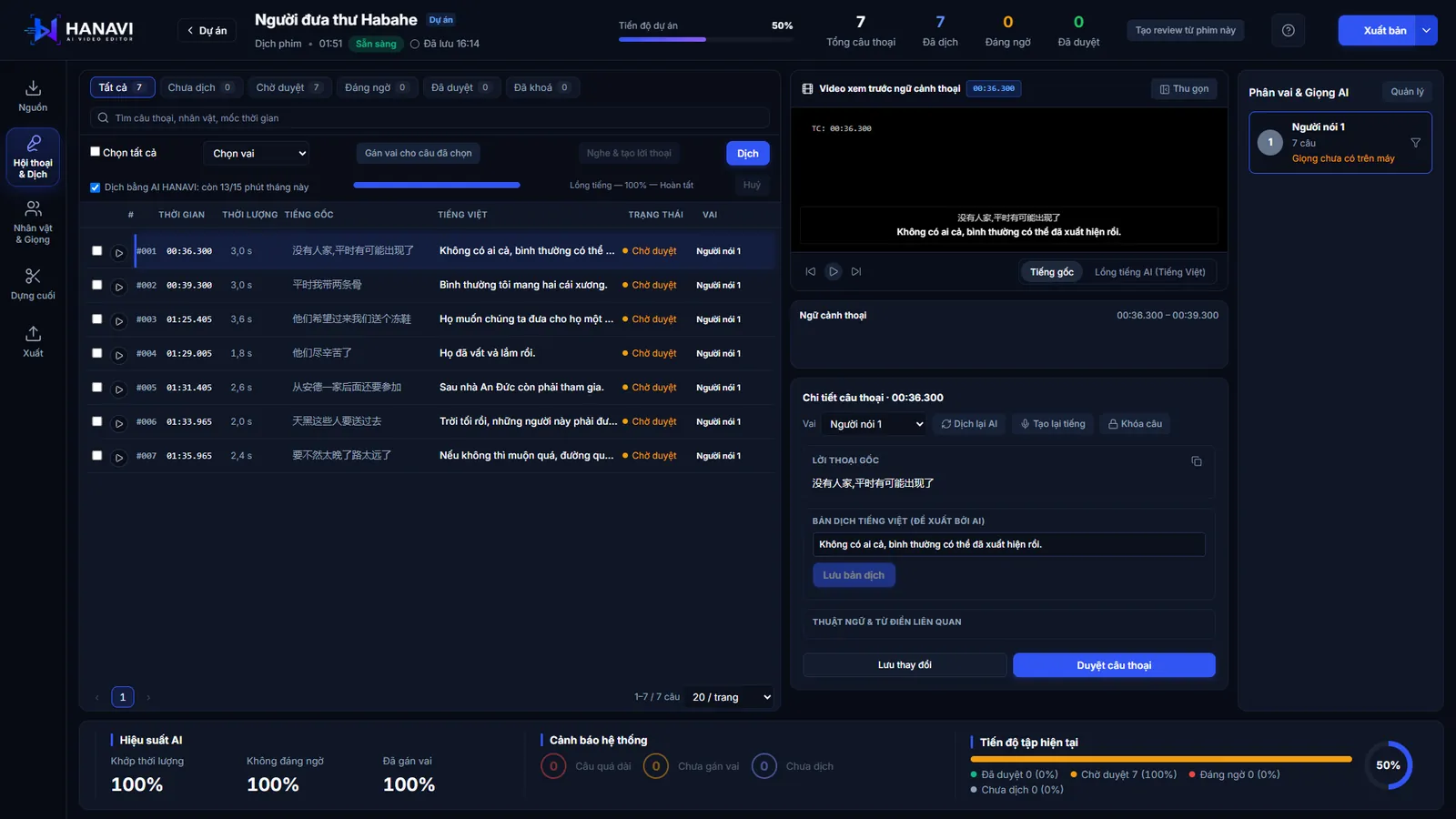Select checkbox for row #006
Viewport: 1456px width, 819px height.
96,421
